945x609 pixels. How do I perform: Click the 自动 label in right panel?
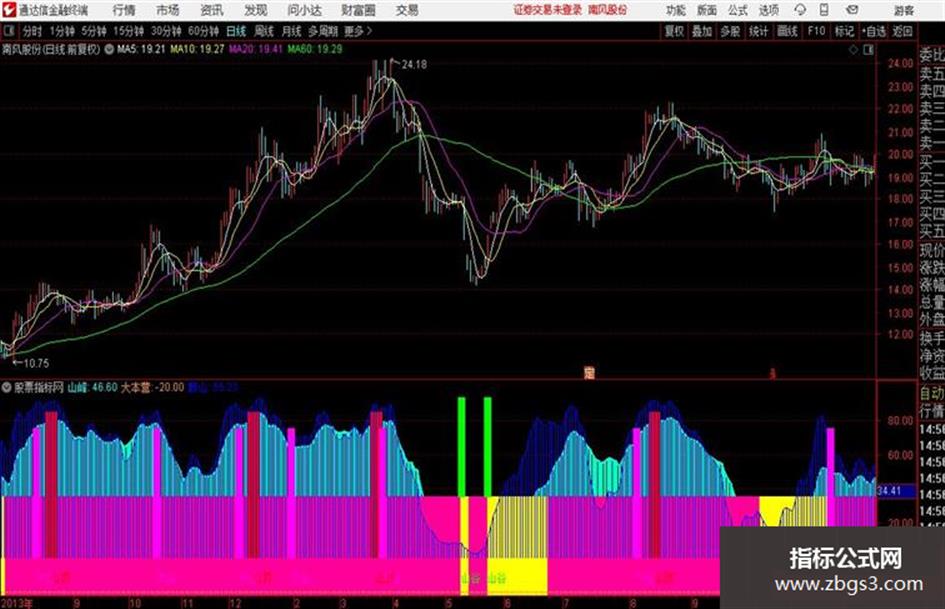[931, 394]
